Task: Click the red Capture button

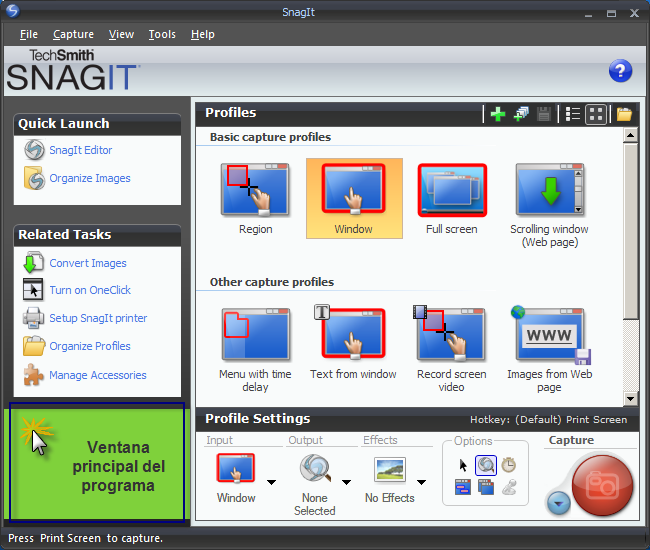Action: pyautogui.click(x=602, y=485)
